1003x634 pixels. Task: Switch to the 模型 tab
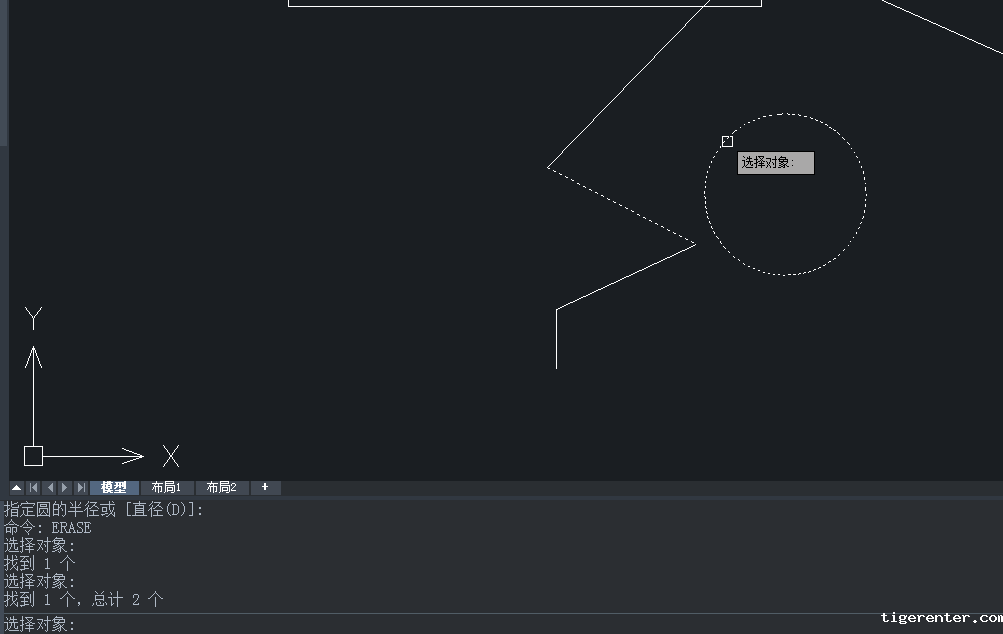114,488
